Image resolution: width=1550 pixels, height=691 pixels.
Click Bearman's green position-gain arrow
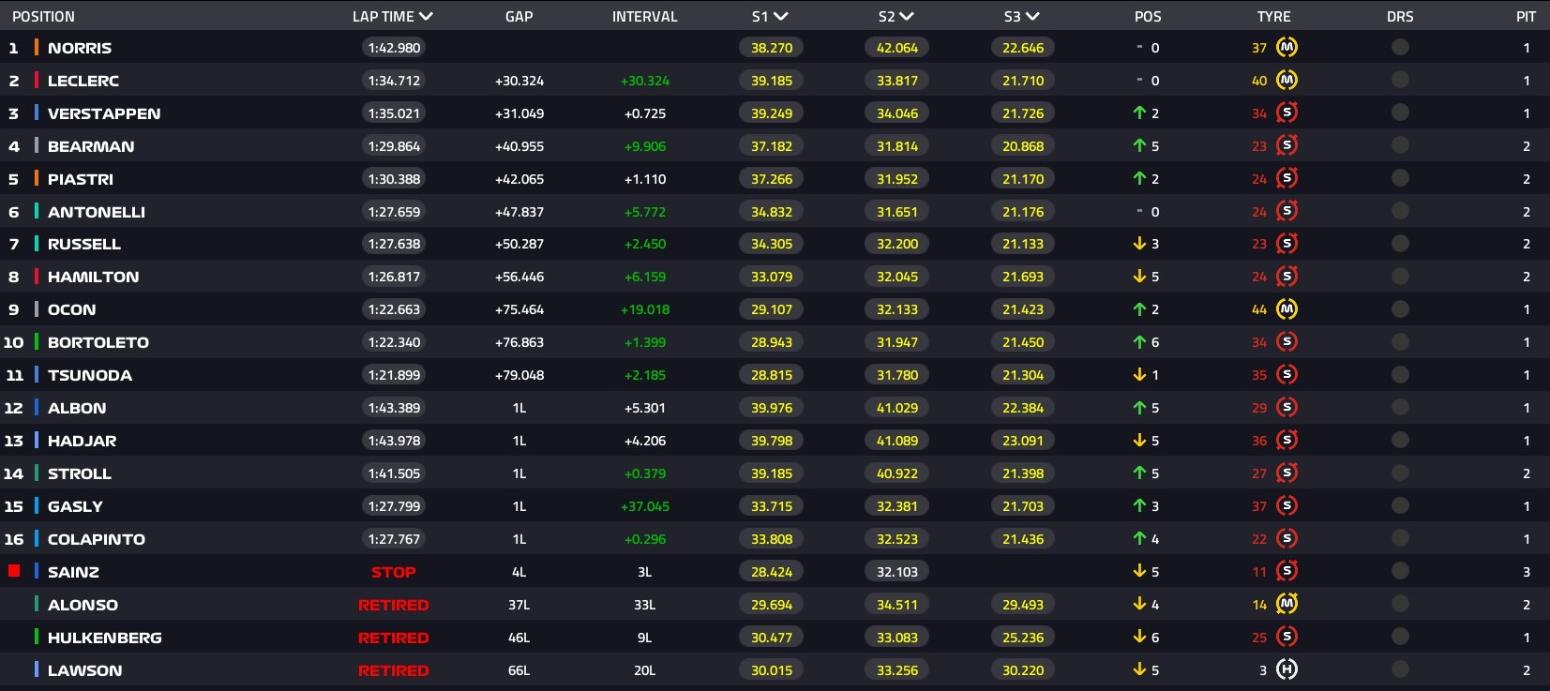pyautogui.click(x=1138, y=146)
